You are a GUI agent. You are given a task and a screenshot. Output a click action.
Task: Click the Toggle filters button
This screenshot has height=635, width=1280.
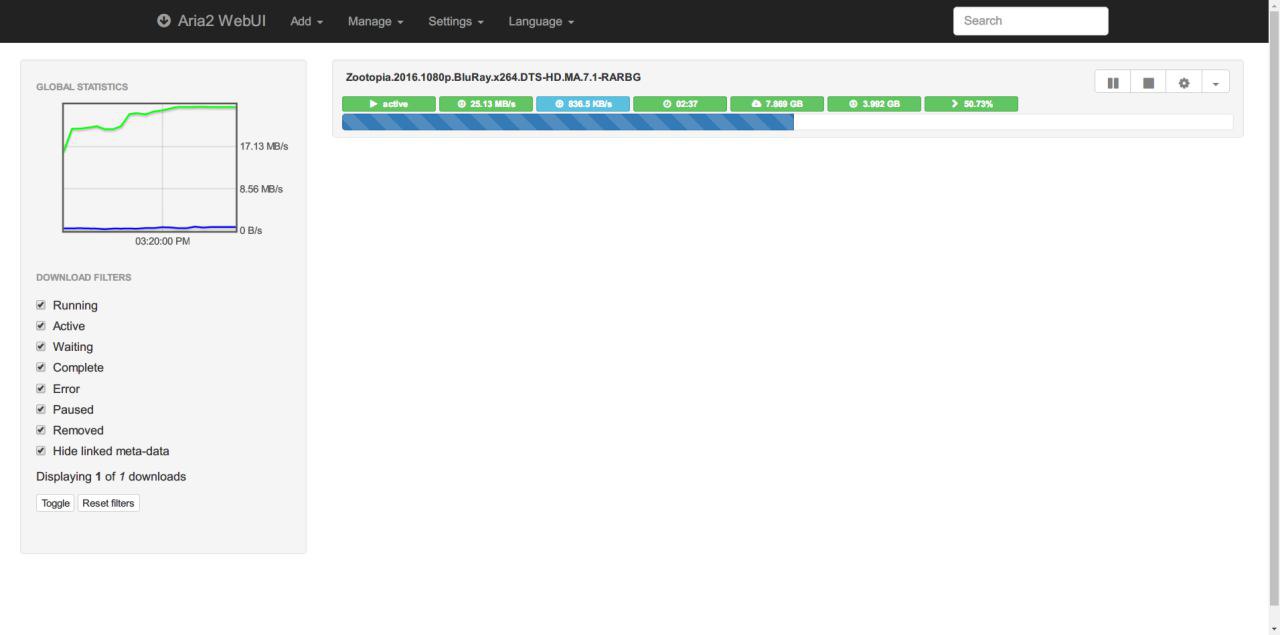coord(55,503)
